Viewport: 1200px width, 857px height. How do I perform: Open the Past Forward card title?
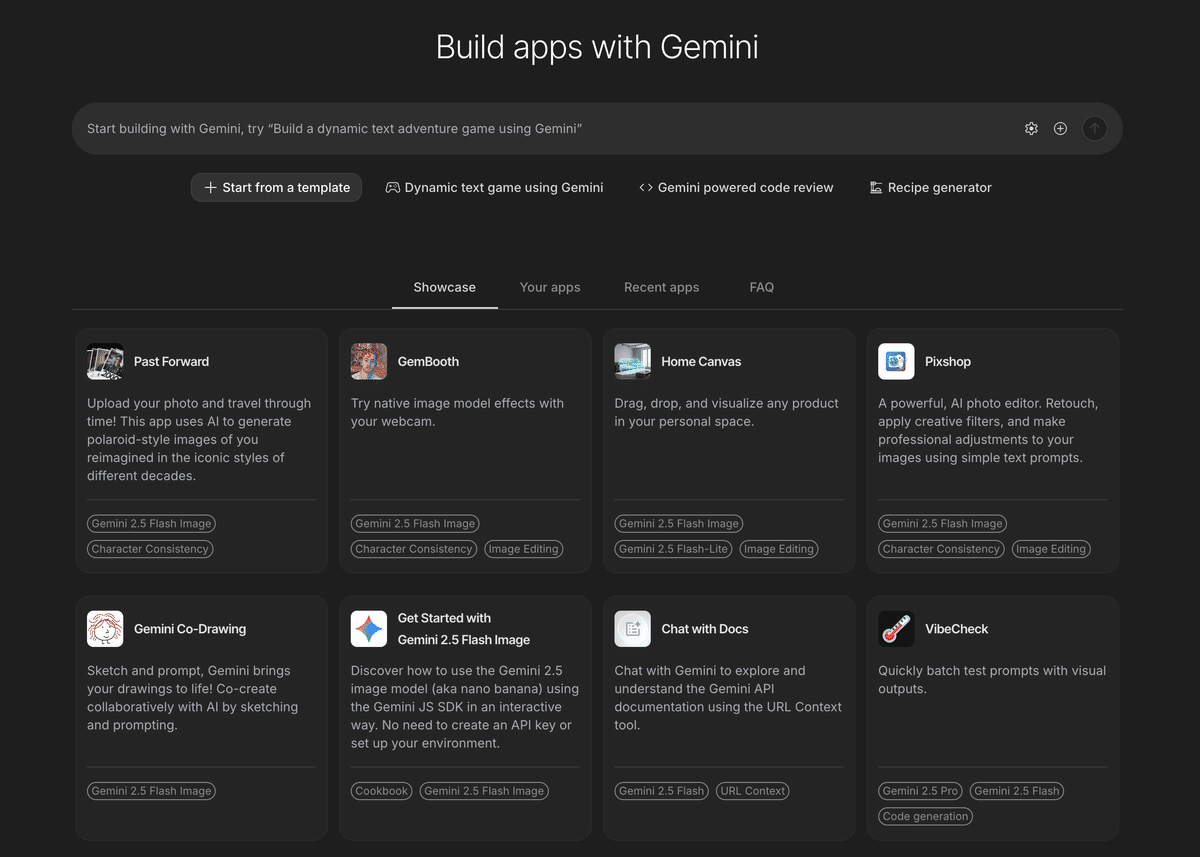point(171,361)
